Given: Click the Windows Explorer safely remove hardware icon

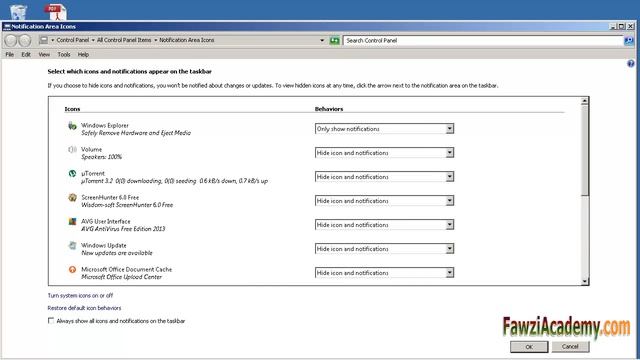Looking at the screenshot, I should click(72, 126).
